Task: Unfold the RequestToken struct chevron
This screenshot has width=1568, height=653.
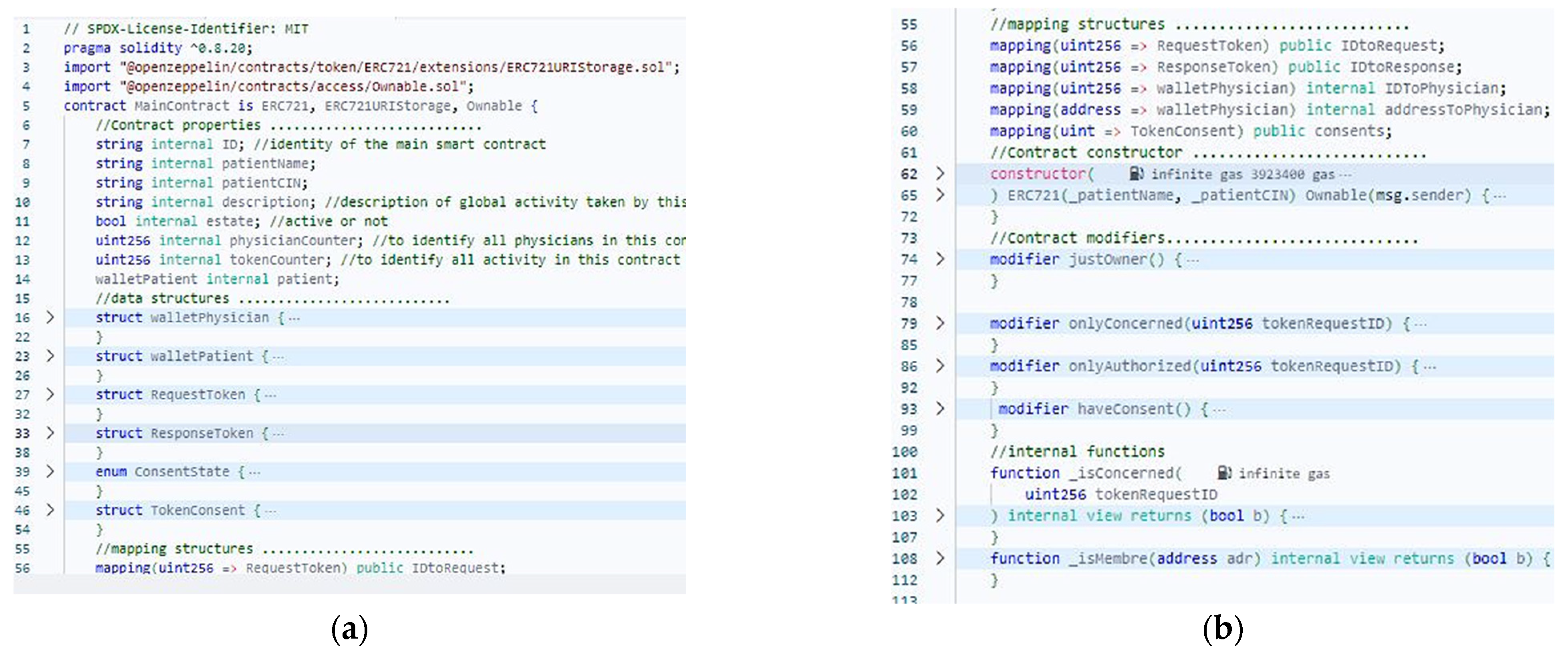Action: coord(50,394)
